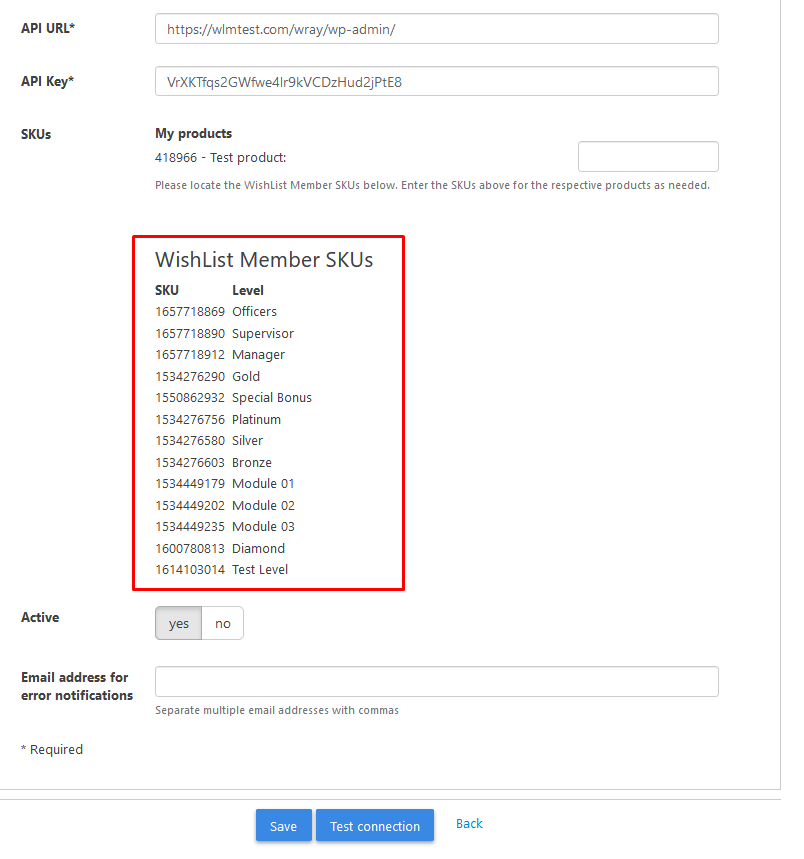Image resolution: width=804 pixels, height=859 pixels.
Task: Click the Bronze level name
Action: (252, 462)
